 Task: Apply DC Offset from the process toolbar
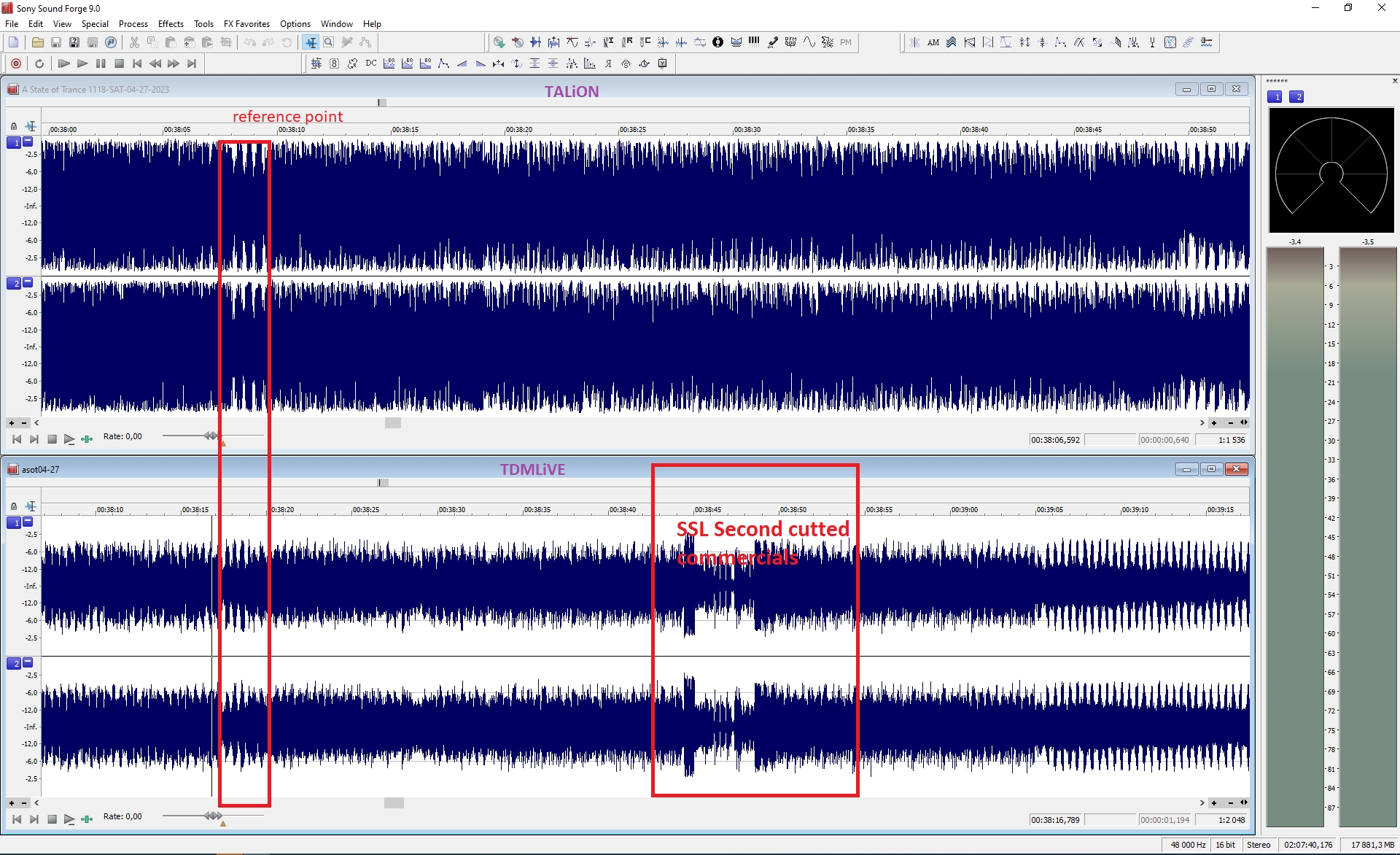coord(370,63)
